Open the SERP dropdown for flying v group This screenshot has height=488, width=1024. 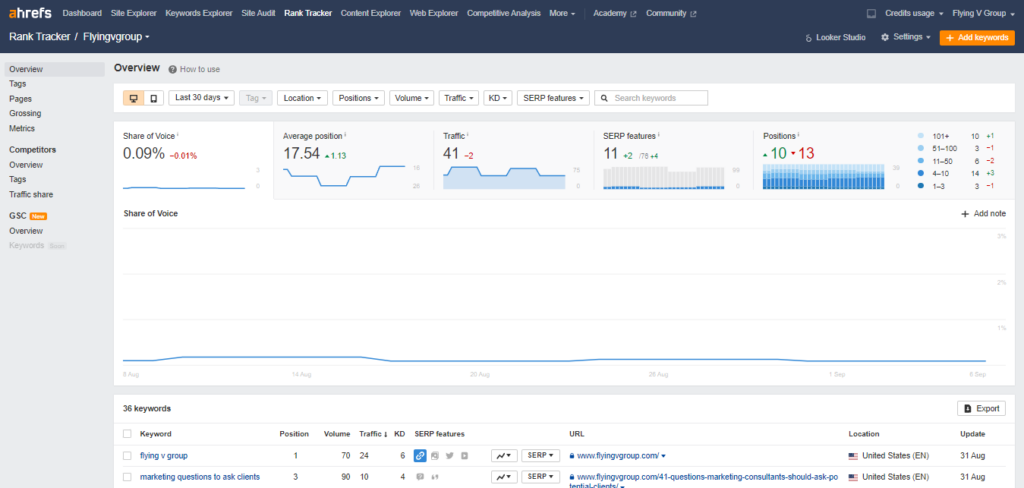tap(541, 455)
